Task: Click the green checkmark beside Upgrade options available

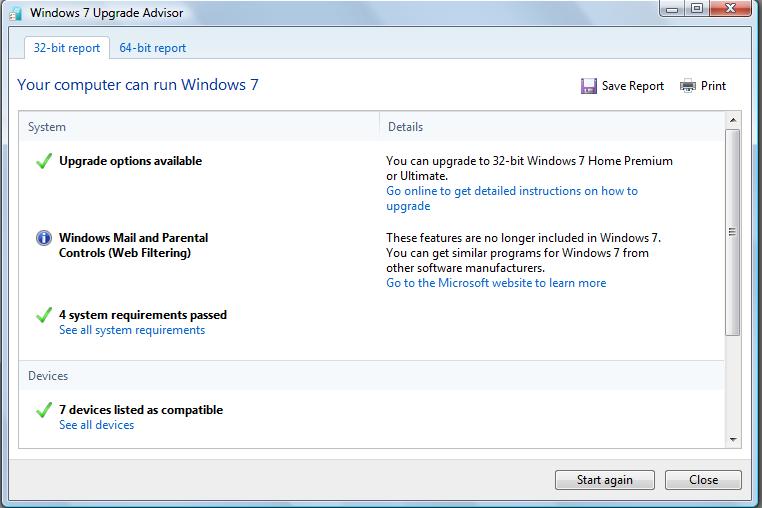Action: [44, 161]
